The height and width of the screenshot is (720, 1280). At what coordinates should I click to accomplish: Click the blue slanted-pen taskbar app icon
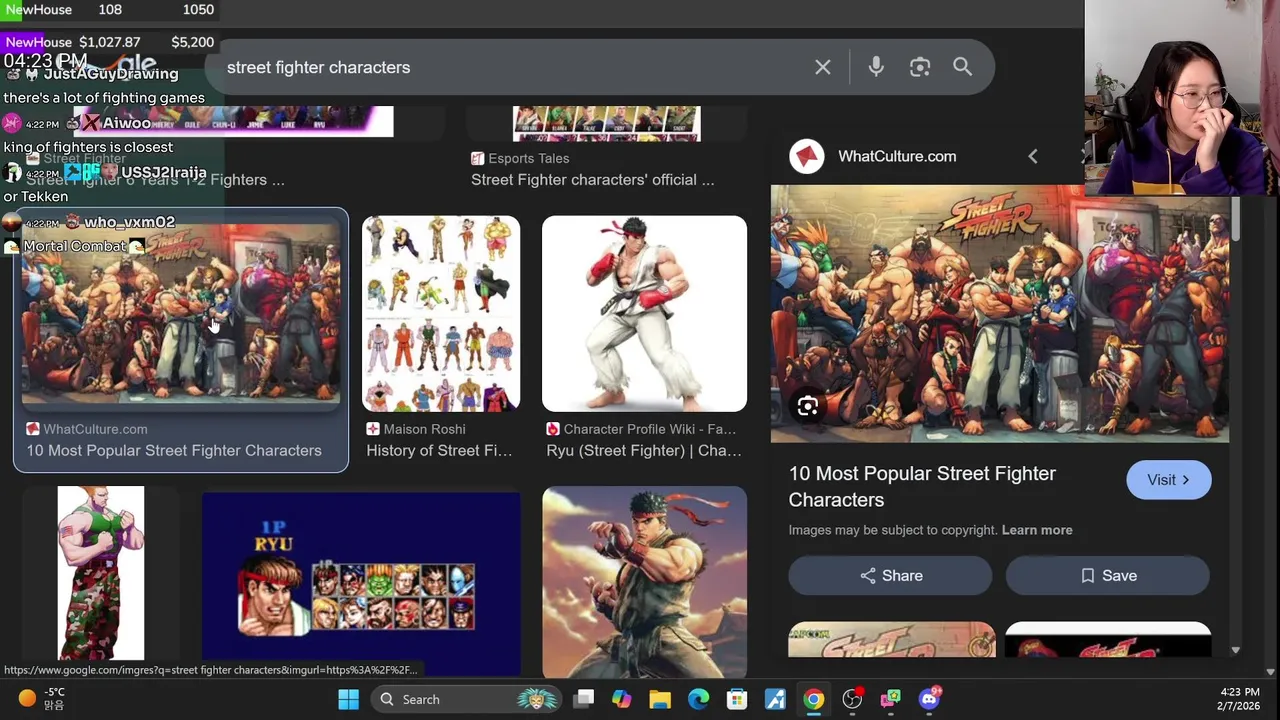775,699
